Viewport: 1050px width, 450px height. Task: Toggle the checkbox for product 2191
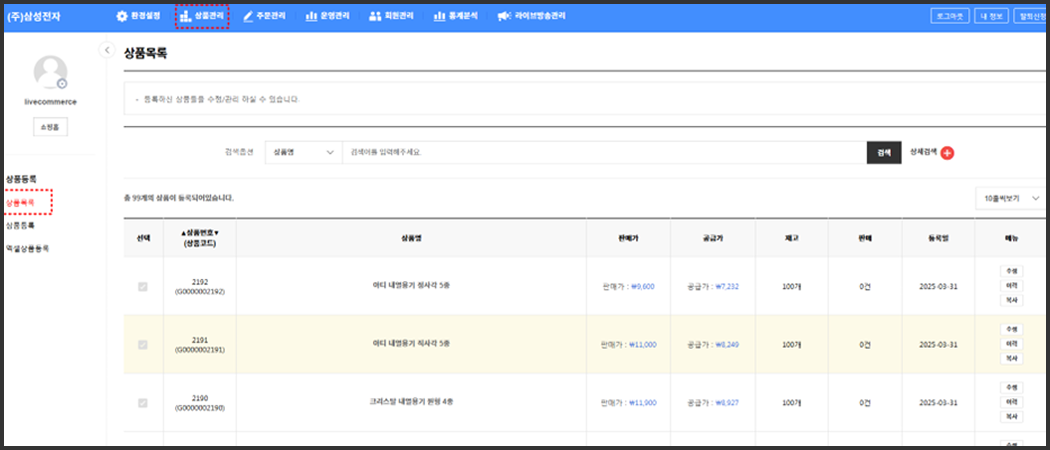(x=143, y=344)
